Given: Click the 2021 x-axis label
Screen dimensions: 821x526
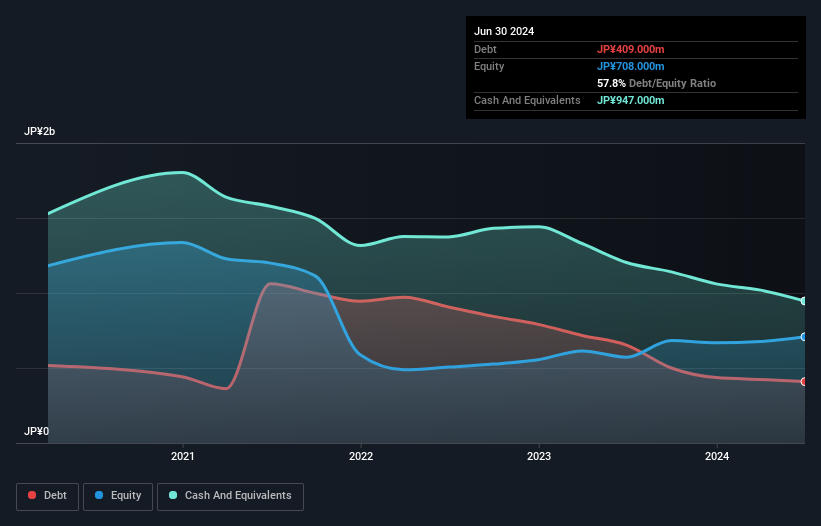Looking at the screenshot, I should click(x=183, y=456).
